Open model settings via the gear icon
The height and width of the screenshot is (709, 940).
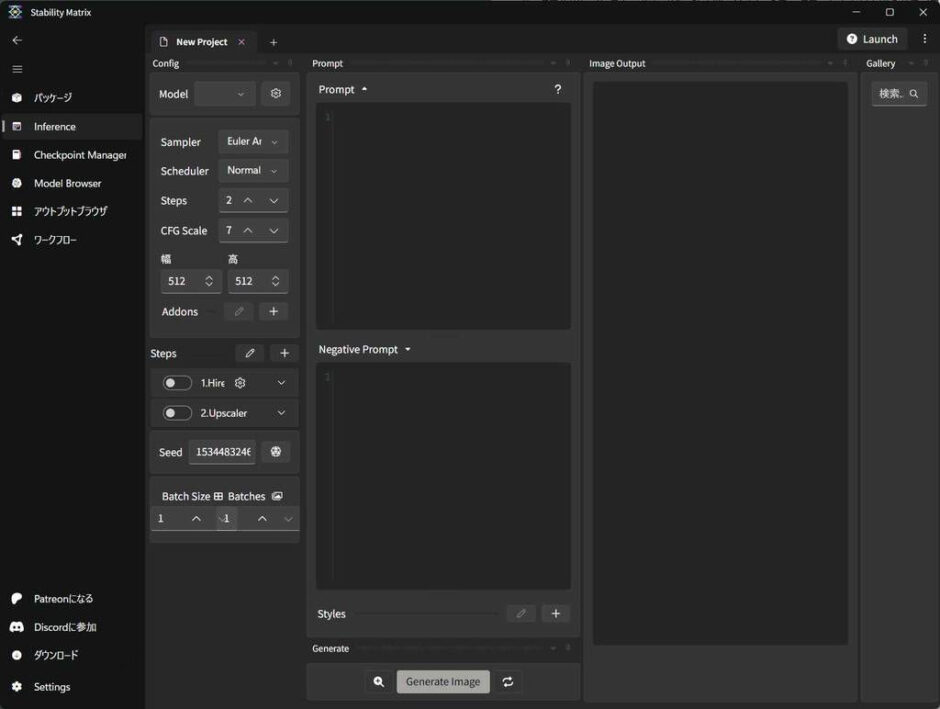tap(275, 93)
